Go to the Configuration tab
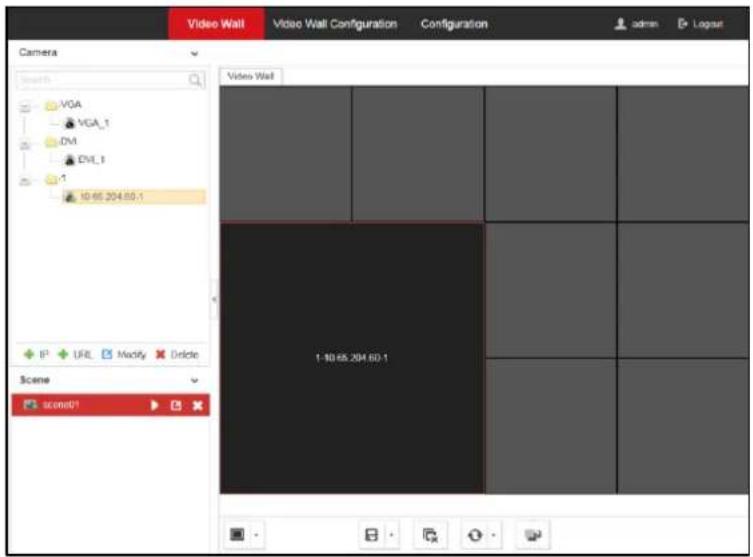The width and height of the screenshot is (753, 557). pos(454,24)
